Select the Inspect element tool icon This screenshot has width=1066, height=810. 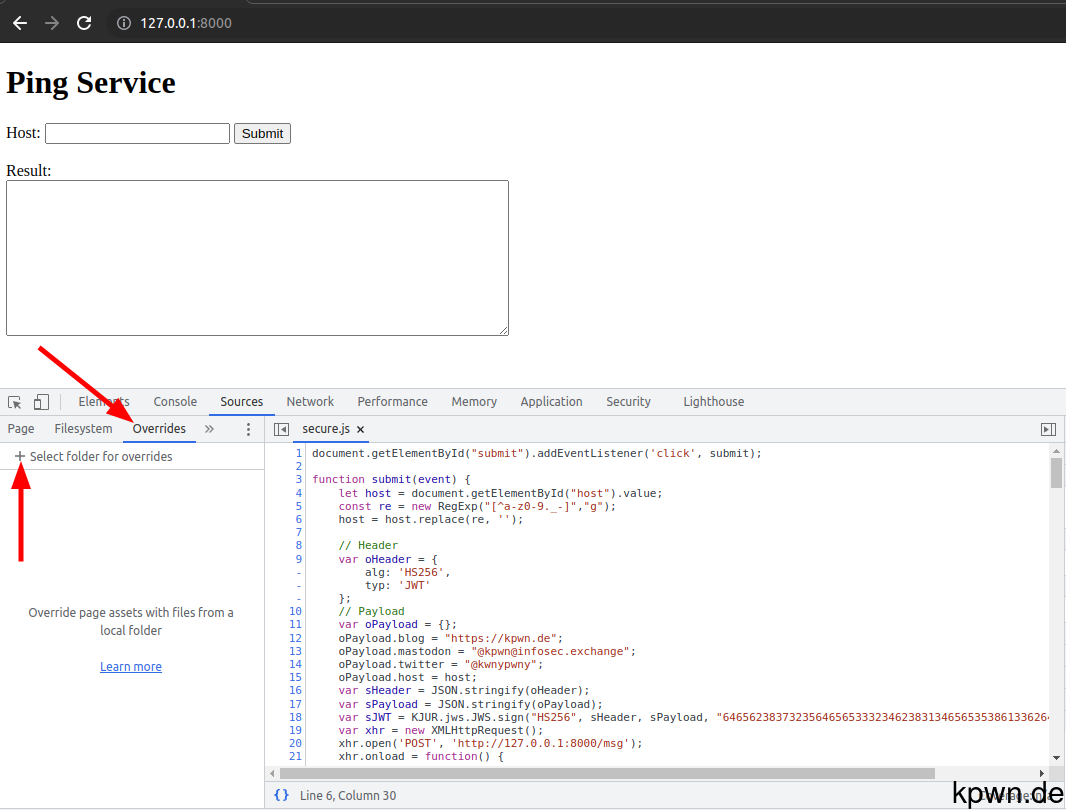click(14, 401)
